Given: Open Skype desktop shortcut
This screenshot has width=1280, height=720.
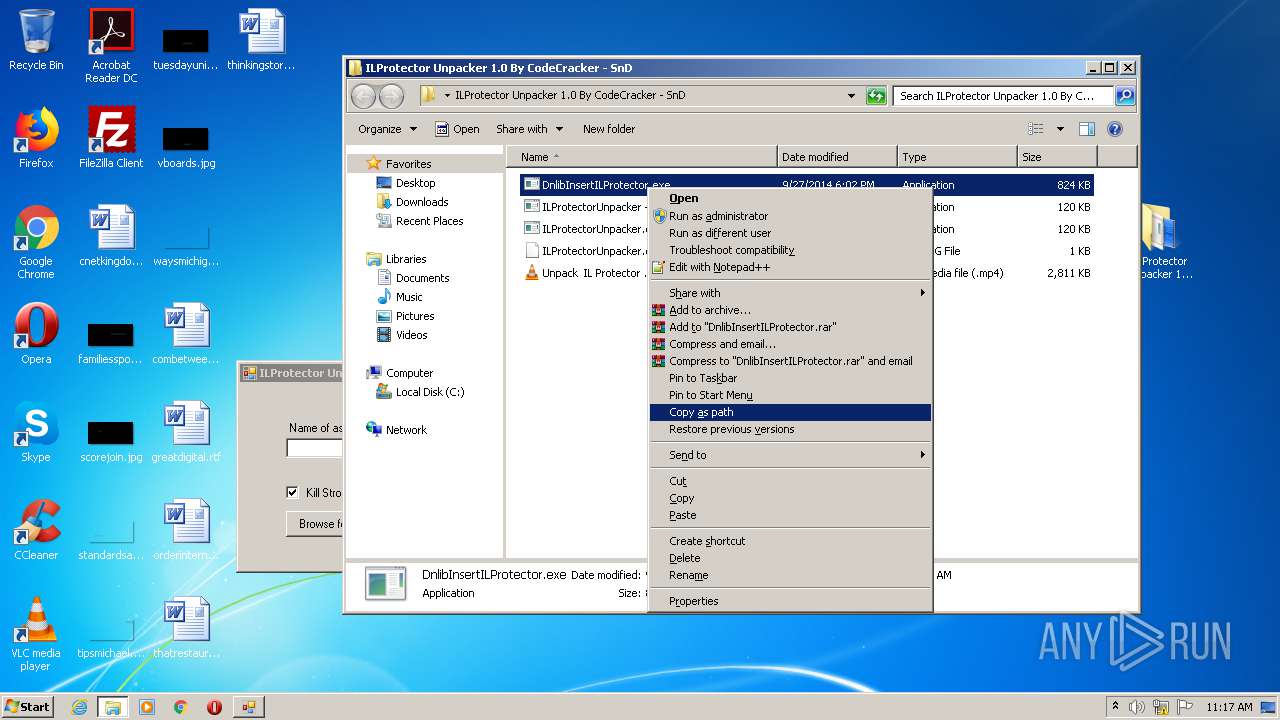Looking at the screenshot, I should [x=36, y=432].
